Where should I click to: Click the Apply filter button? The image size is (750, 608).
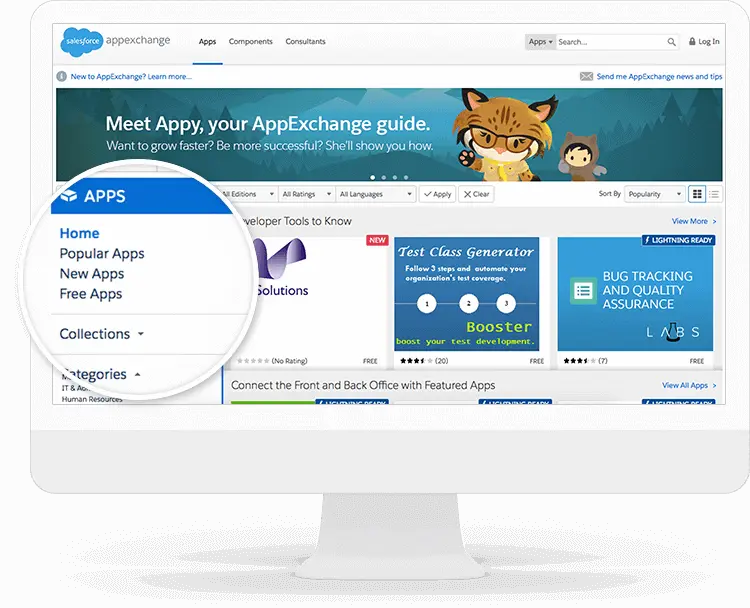pos(437,194)
